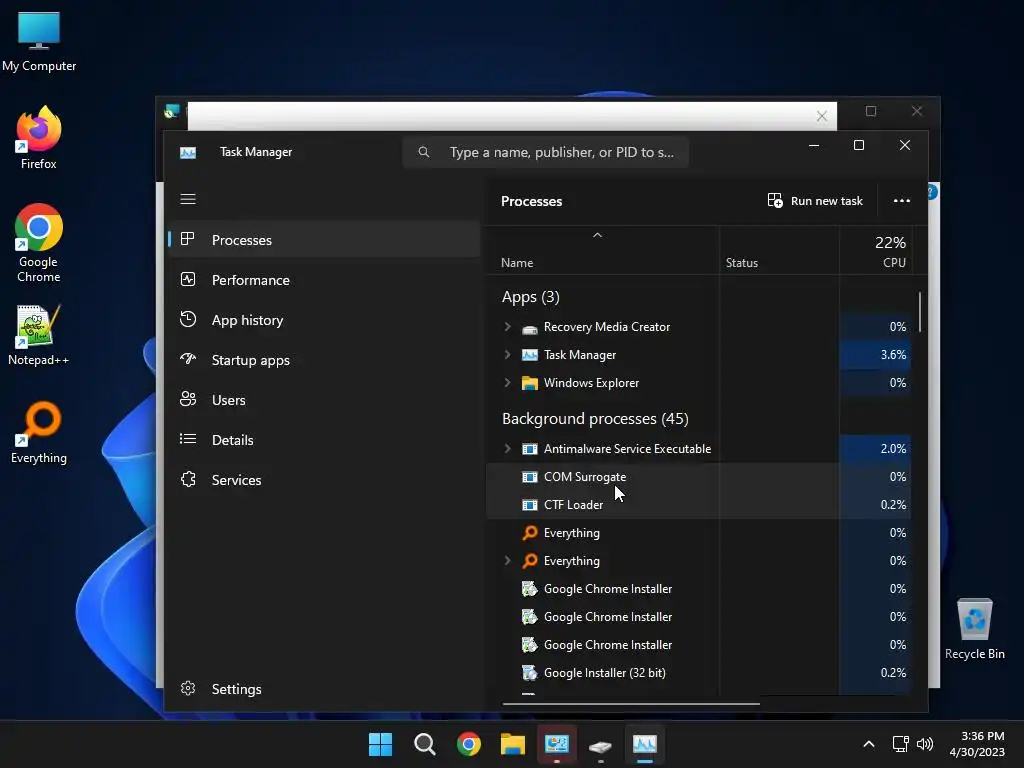Click the Services puzzle icon

[188, 479]
